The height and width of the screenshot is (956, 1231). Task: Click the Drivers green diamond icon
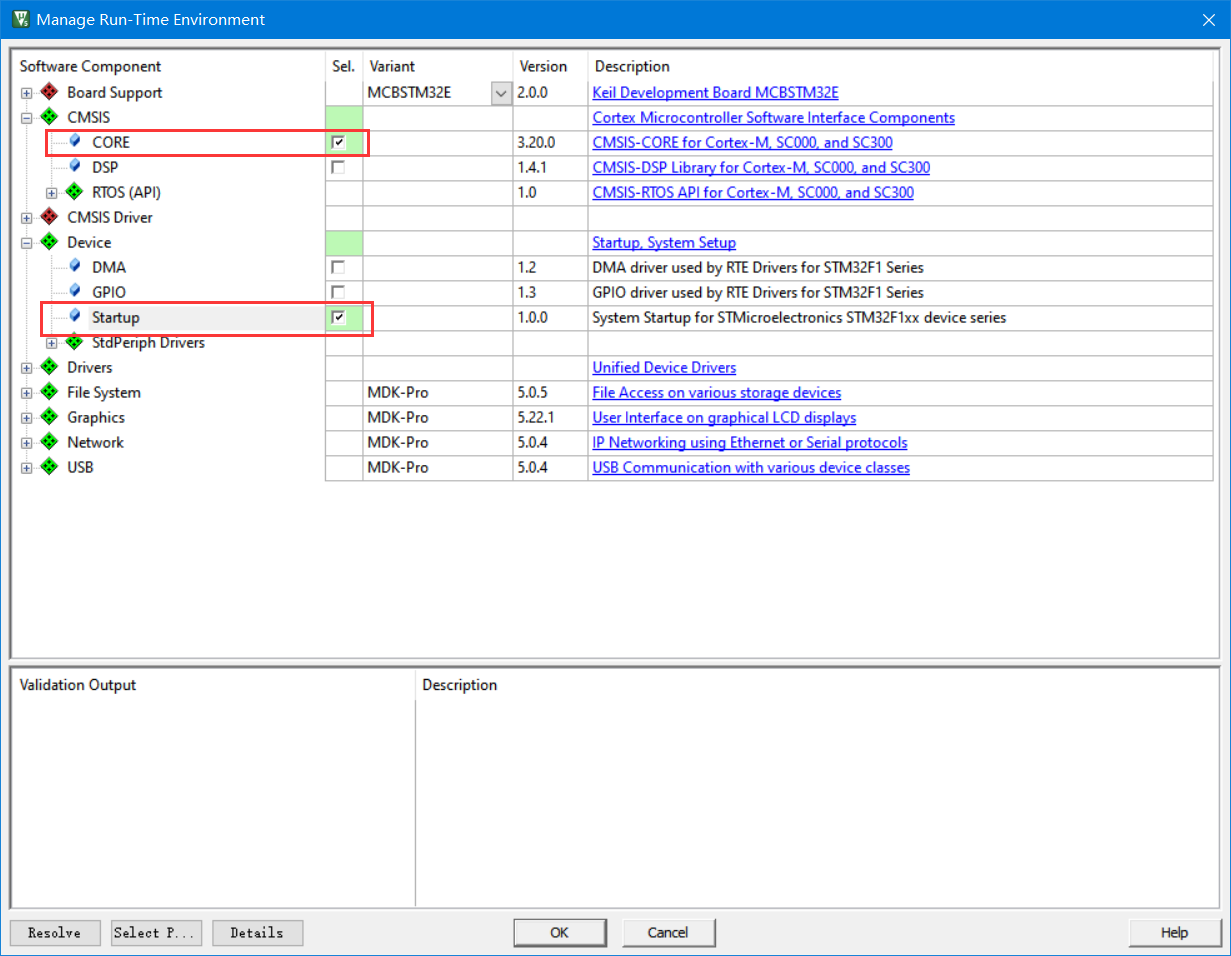50,367
